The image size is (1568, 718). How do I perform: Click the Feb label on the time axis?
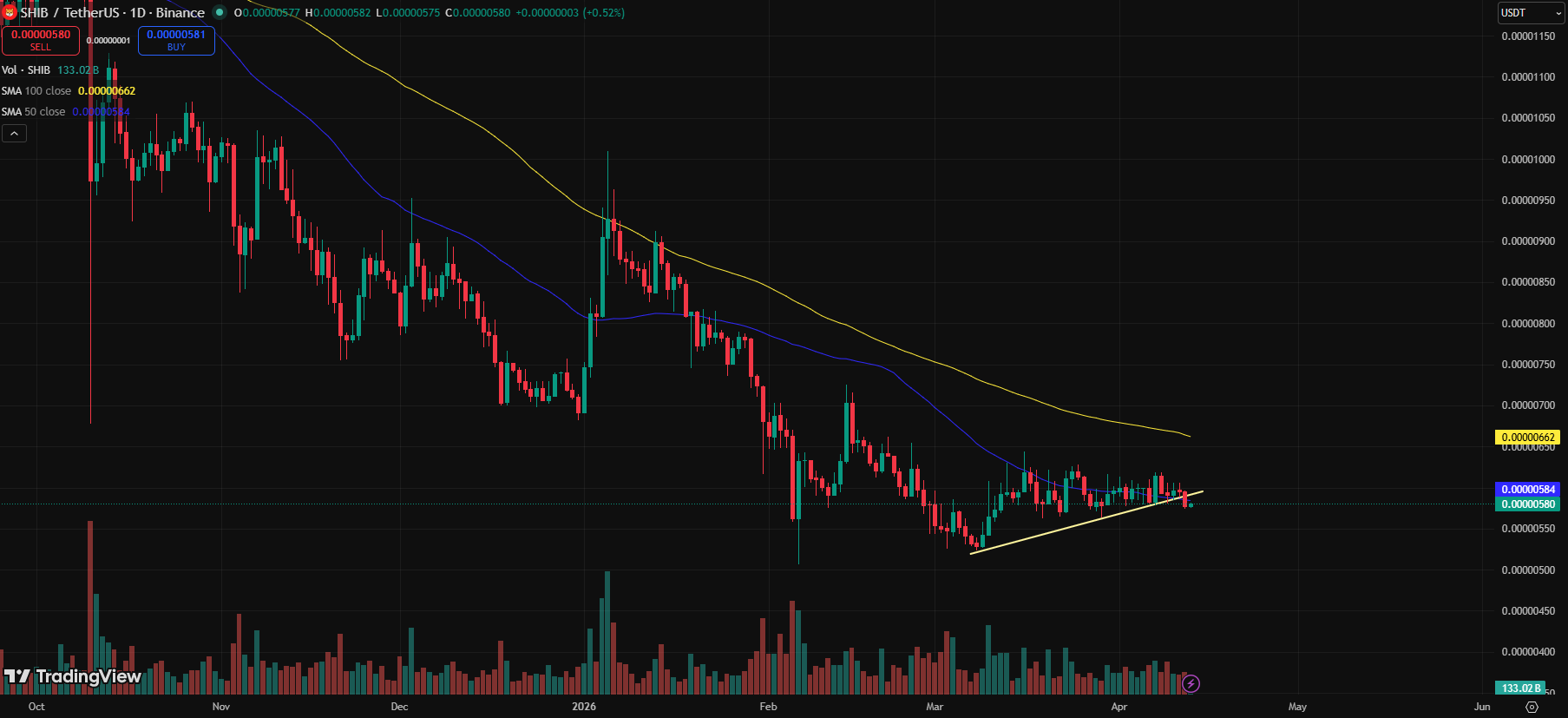tap(768, 707)
